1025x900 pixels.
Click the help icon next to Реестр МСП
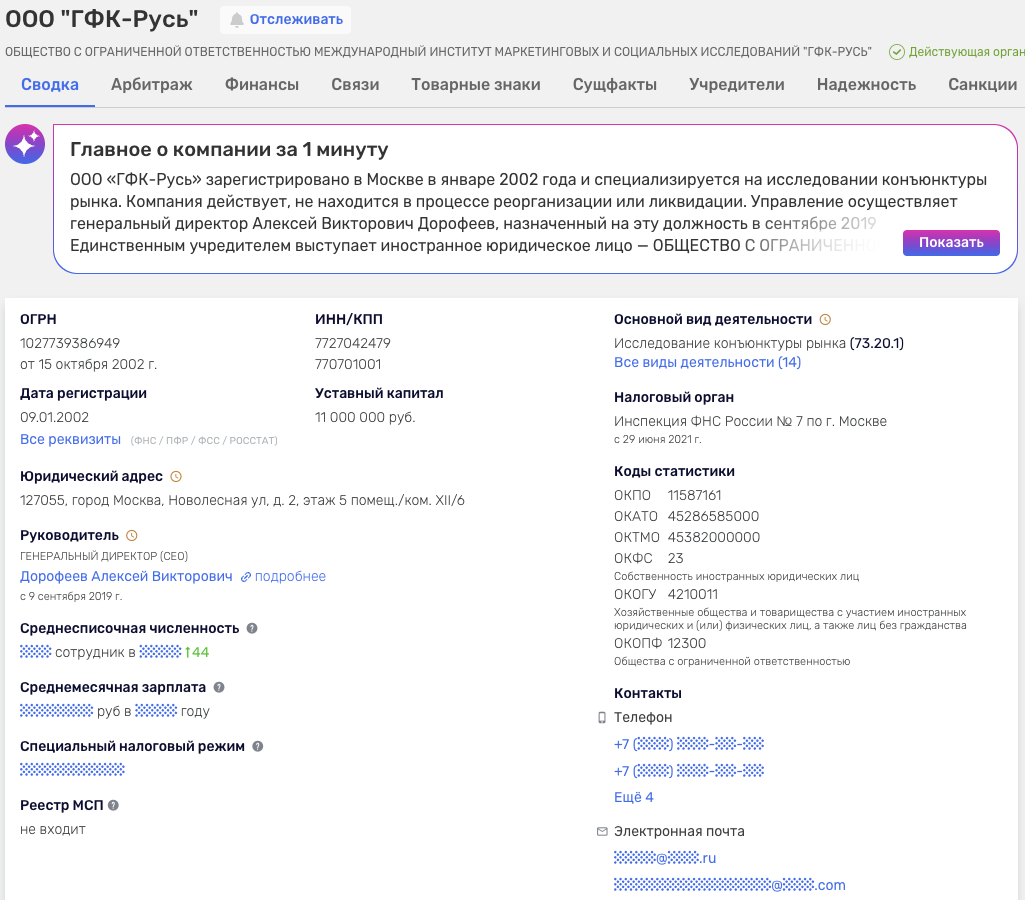[x=113, y=805]
